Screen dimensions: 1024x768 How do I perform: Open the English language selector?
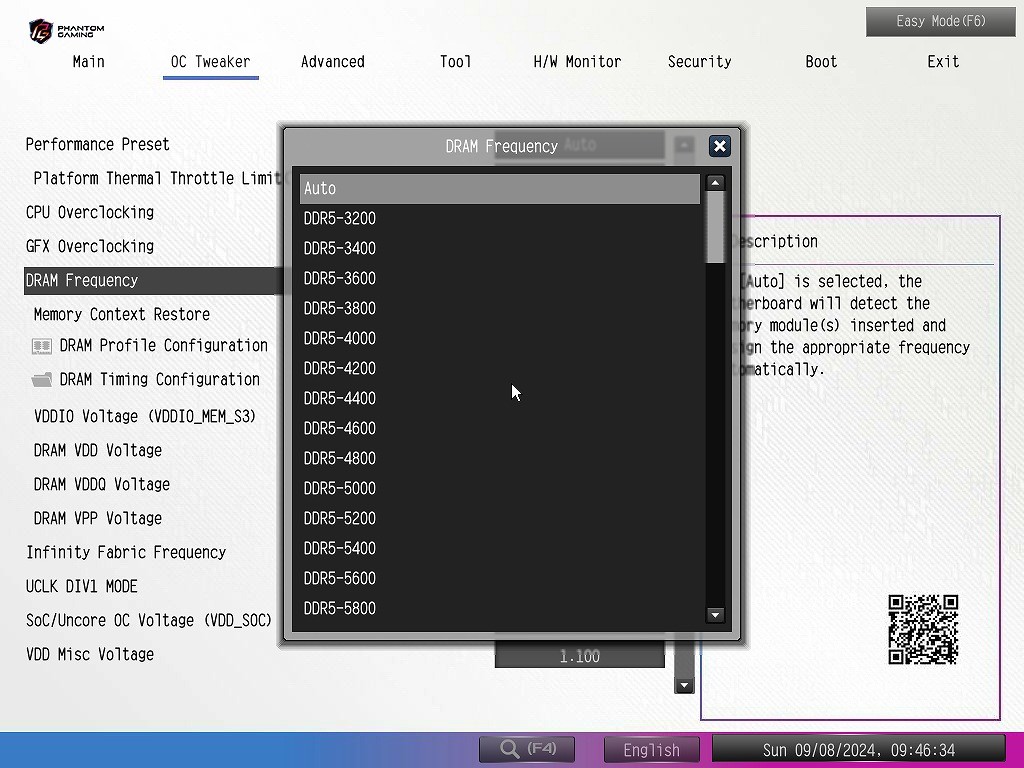(x=652, y=750)
